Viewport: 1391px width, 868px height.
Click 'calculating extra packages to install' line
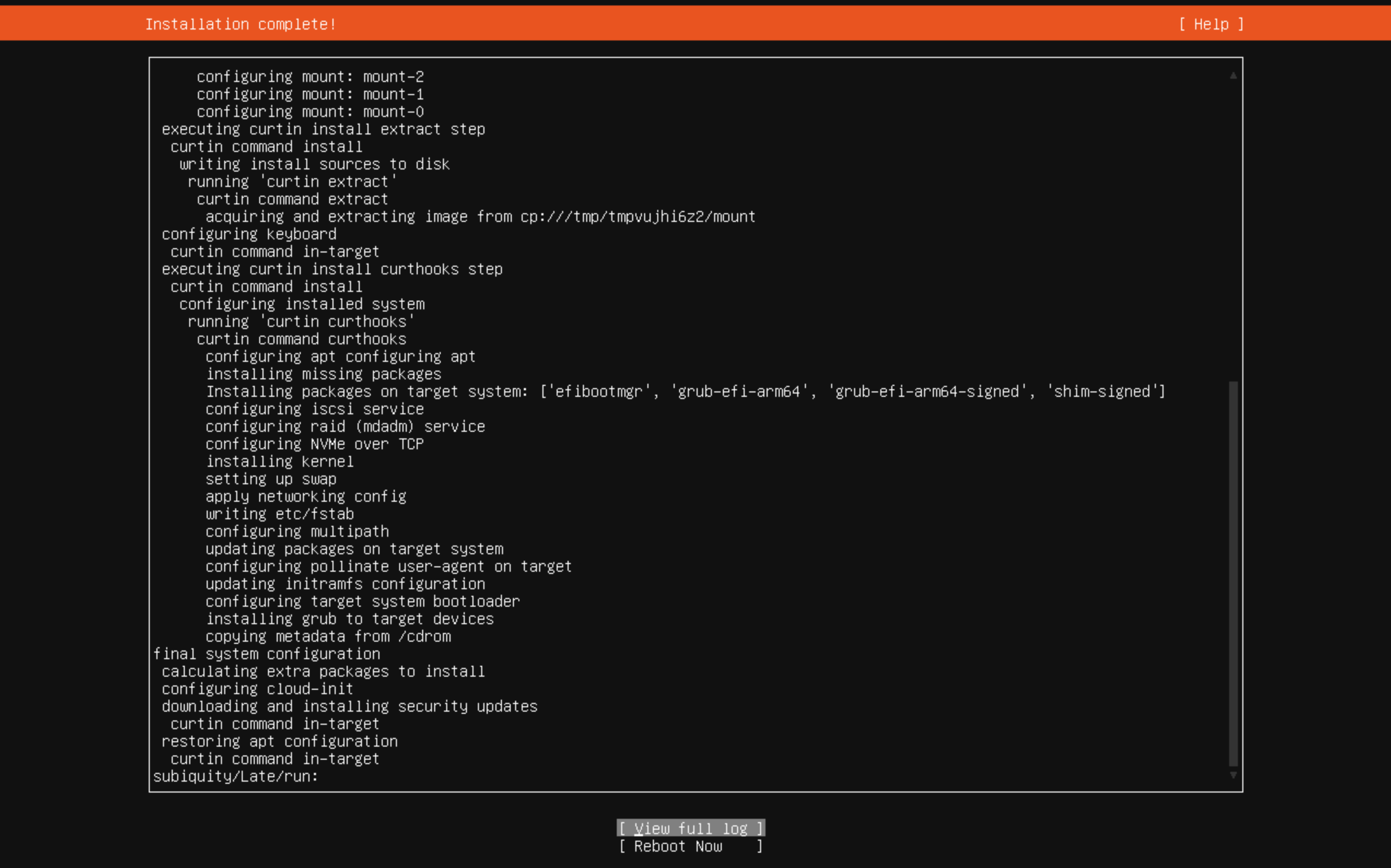pyautogui.click(x=323, y=672)
